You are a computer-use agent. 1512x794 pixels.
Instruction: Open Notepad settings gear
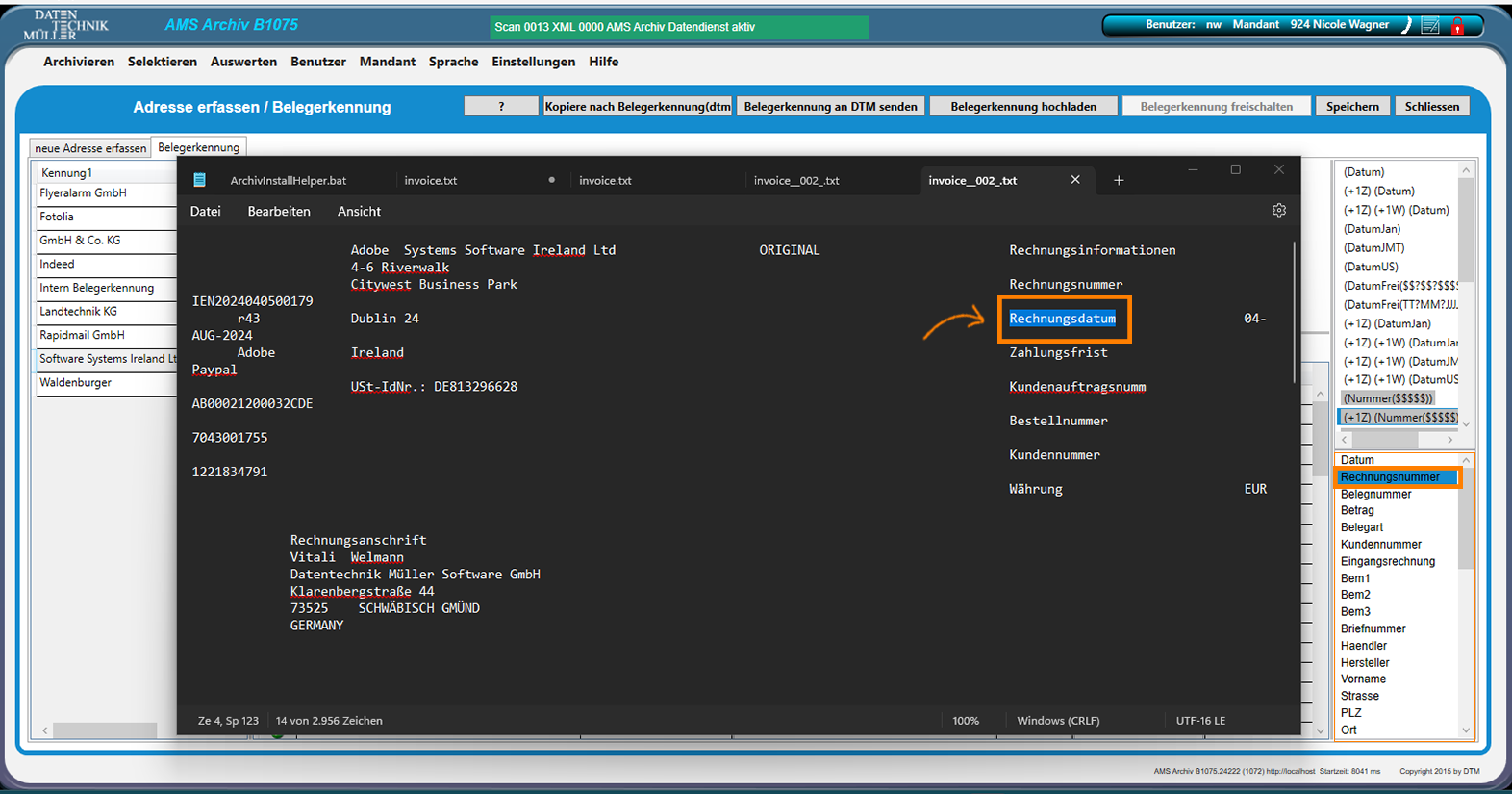[x=1278, y=211]
